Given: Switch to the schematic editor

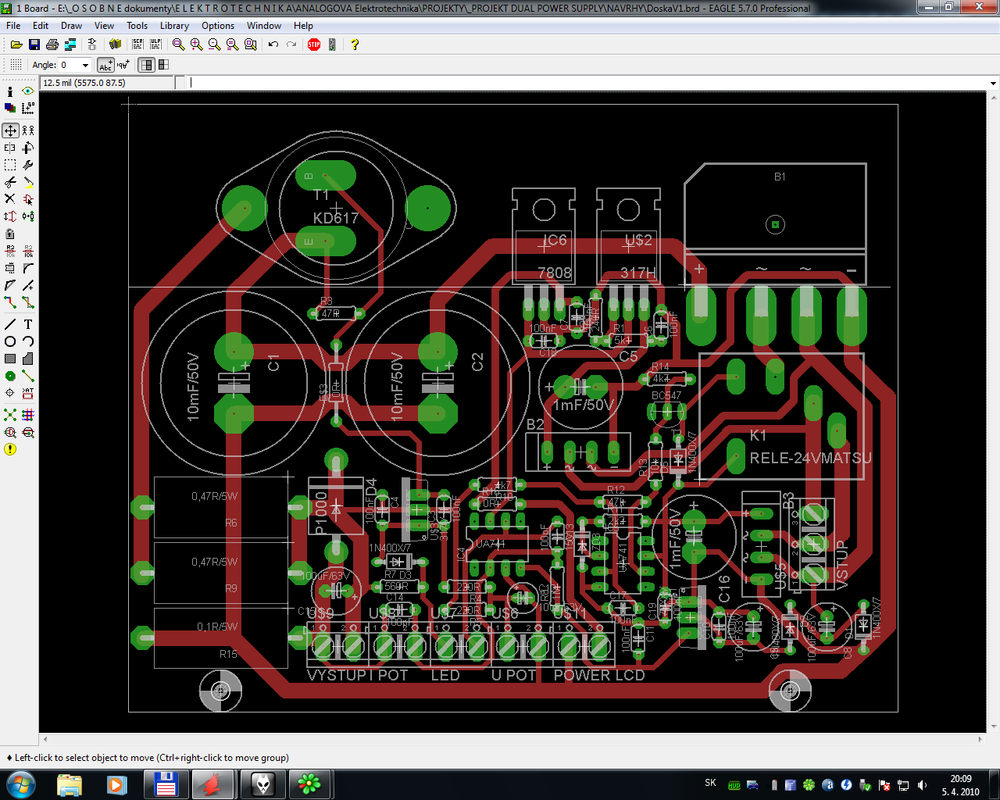Looking at the screenshot, I should (x=92, y=44).
